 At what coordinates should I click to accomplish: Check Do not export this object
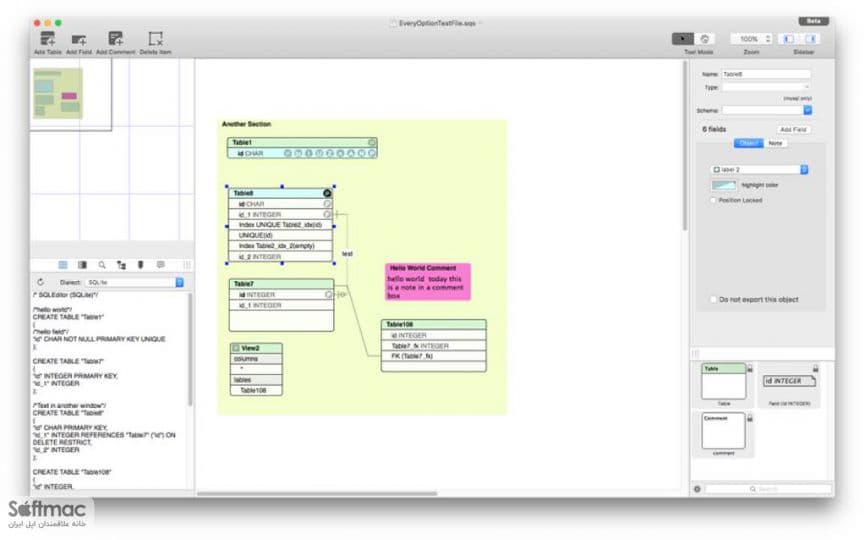(713, 300)
